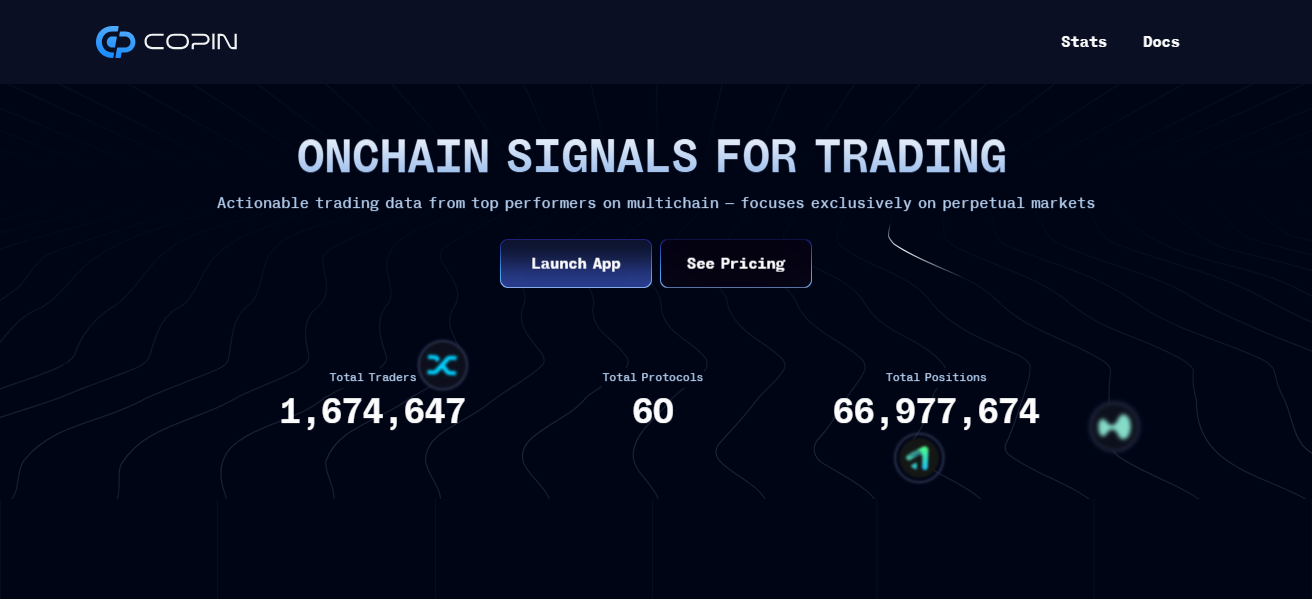Click the word TRADING in the headline

[910, 157]
